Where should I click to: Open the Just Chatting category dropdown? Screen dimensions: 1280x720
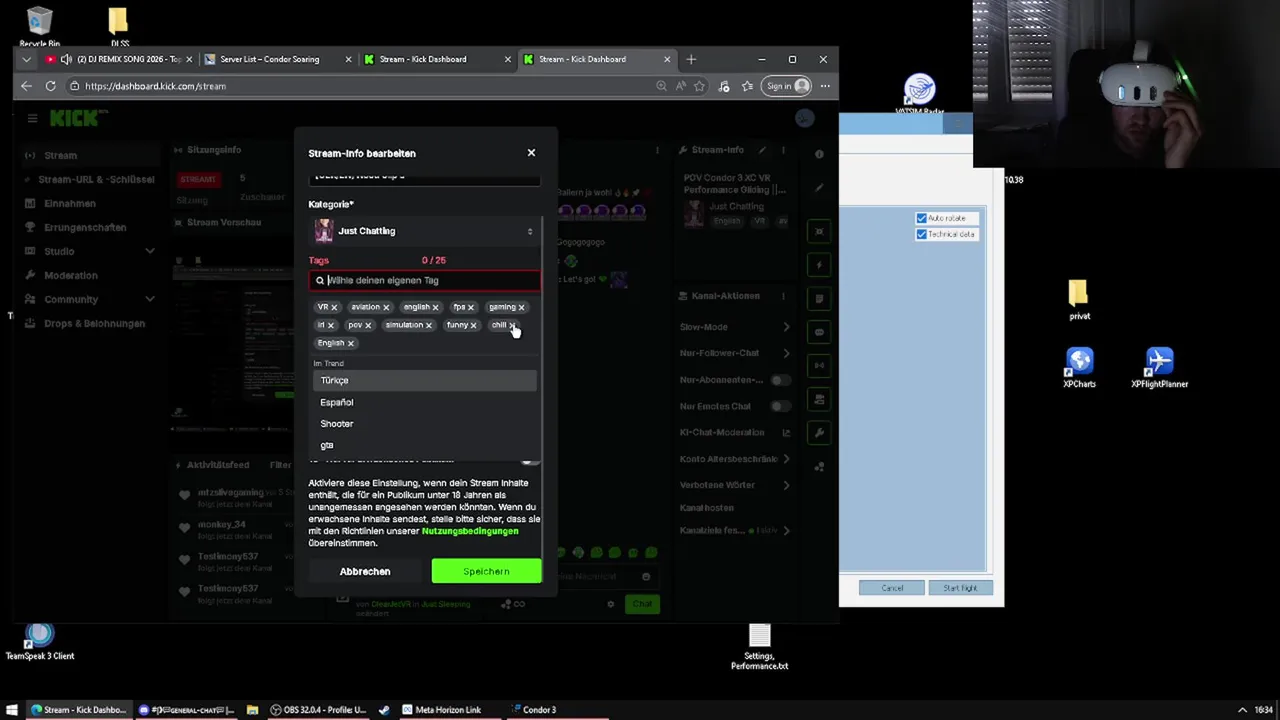[424, 231]
